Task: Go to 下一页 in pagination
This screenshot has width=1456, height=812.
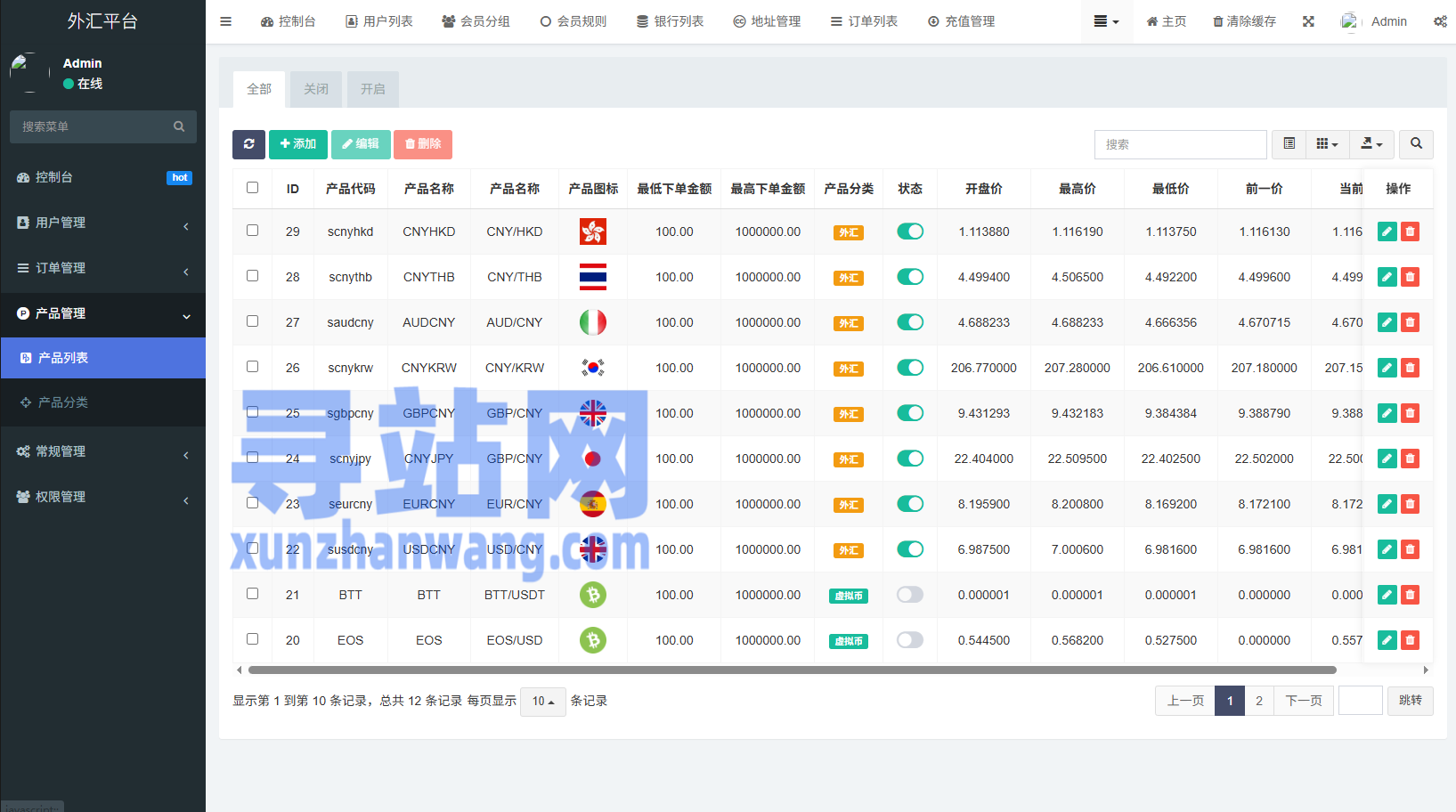Action: 1303,701
